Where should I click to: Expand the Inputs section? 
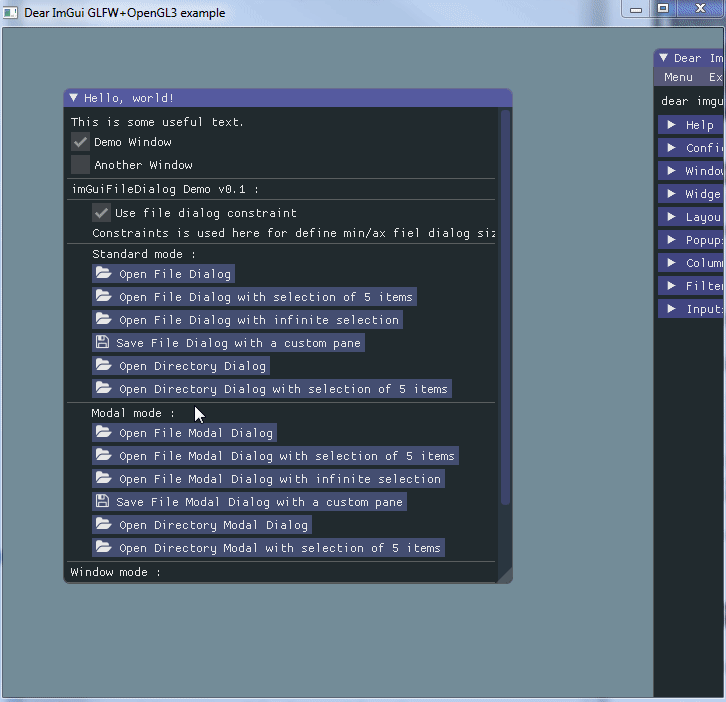[692, 309]
